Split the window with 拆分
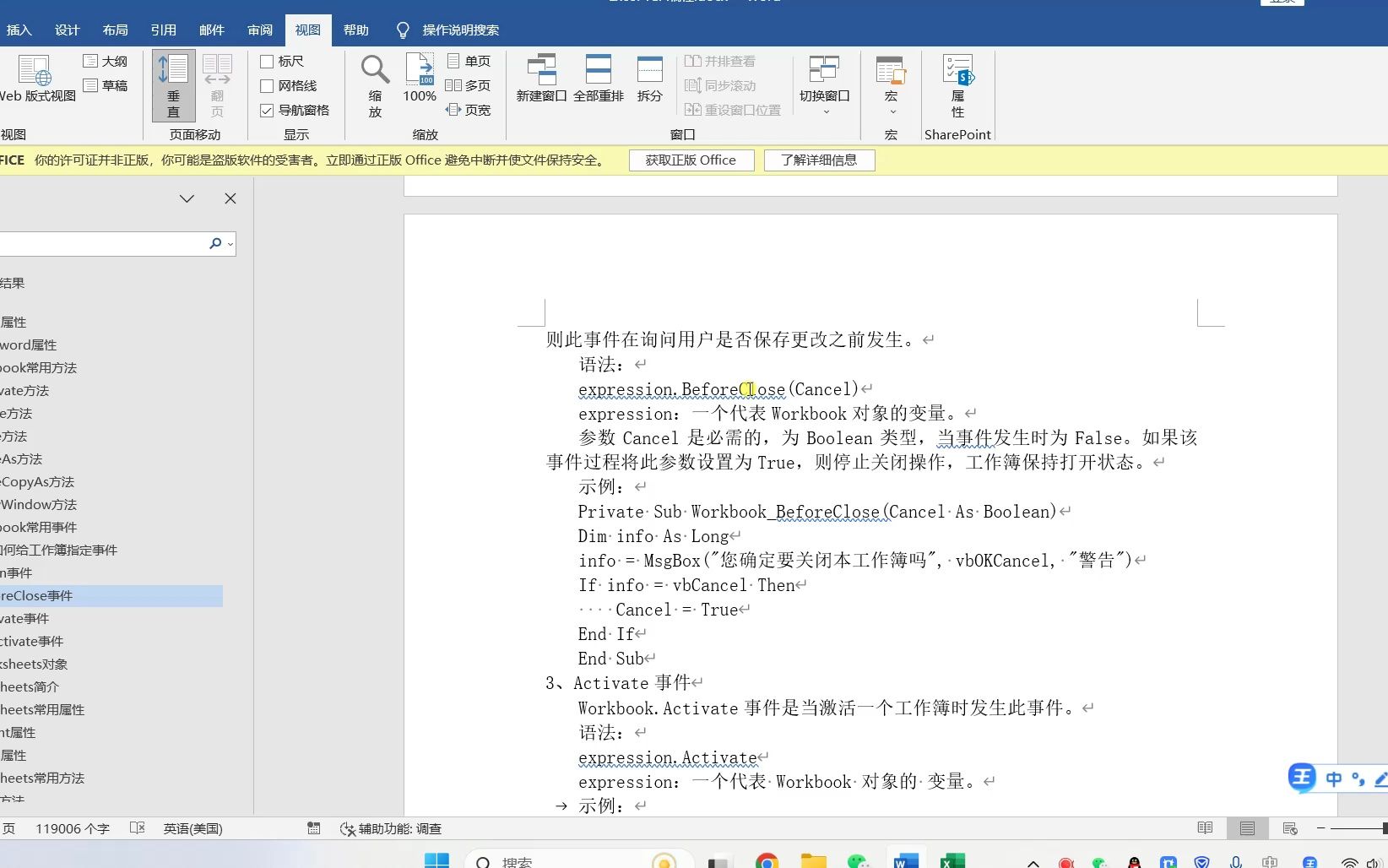1388x868 pixels. (649, 80)
